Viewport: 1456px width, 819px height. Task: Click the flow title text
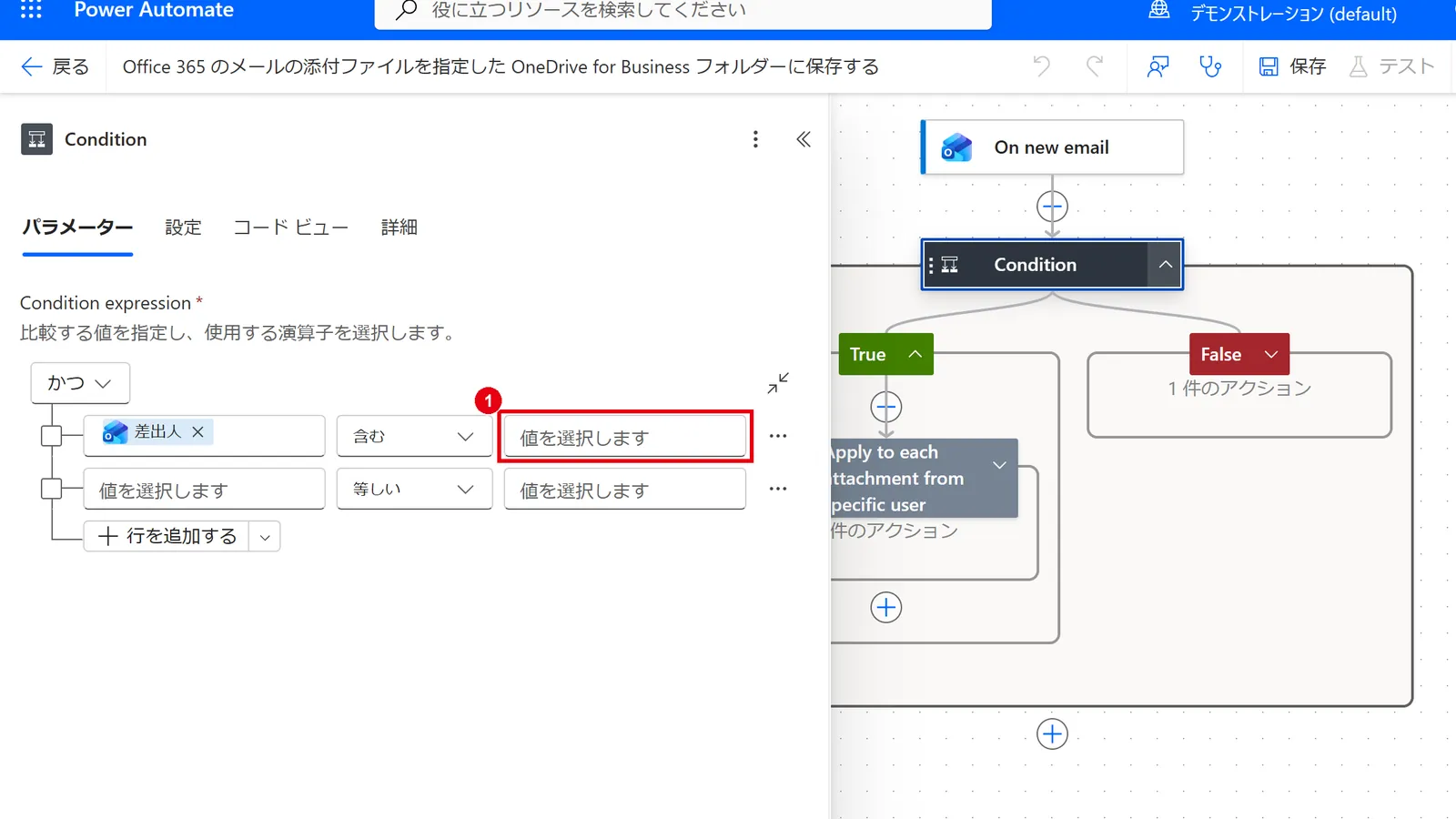[500, 66]
